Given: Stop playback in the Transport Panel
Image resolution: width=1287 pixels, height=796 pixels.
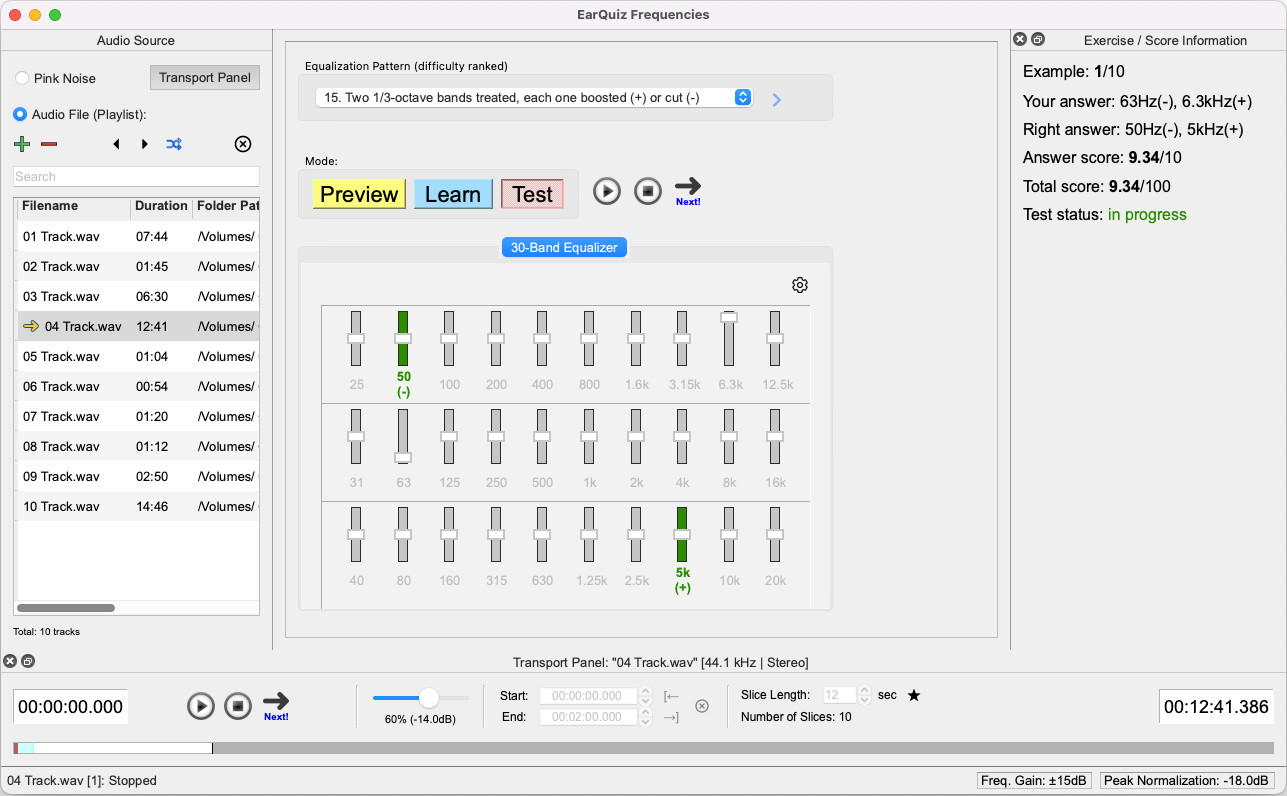Looking at the screenshot, I should tap(238, 706).
